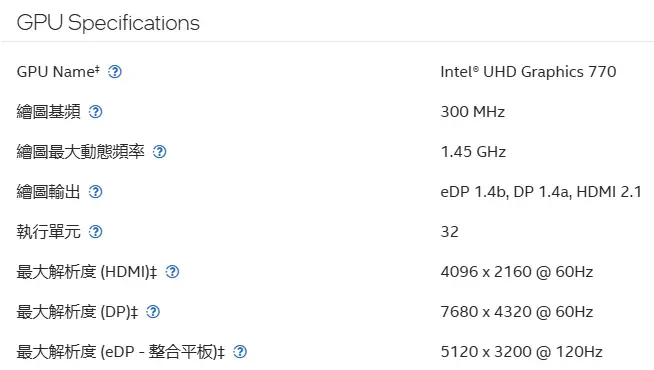Open help tooltip for 繪圖基頻
The height and width of the screenshot is (370, 654).
96,112
